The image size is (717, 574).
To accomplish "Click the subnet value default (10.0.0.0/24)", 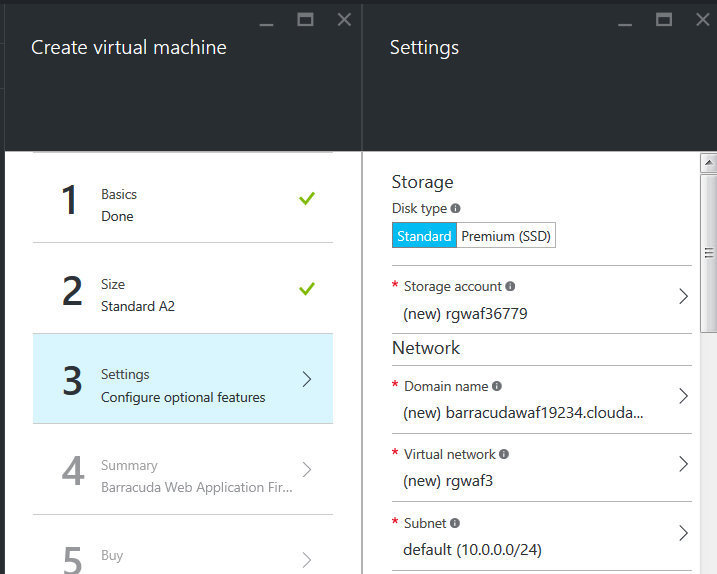I will click(x=472, y=549).
